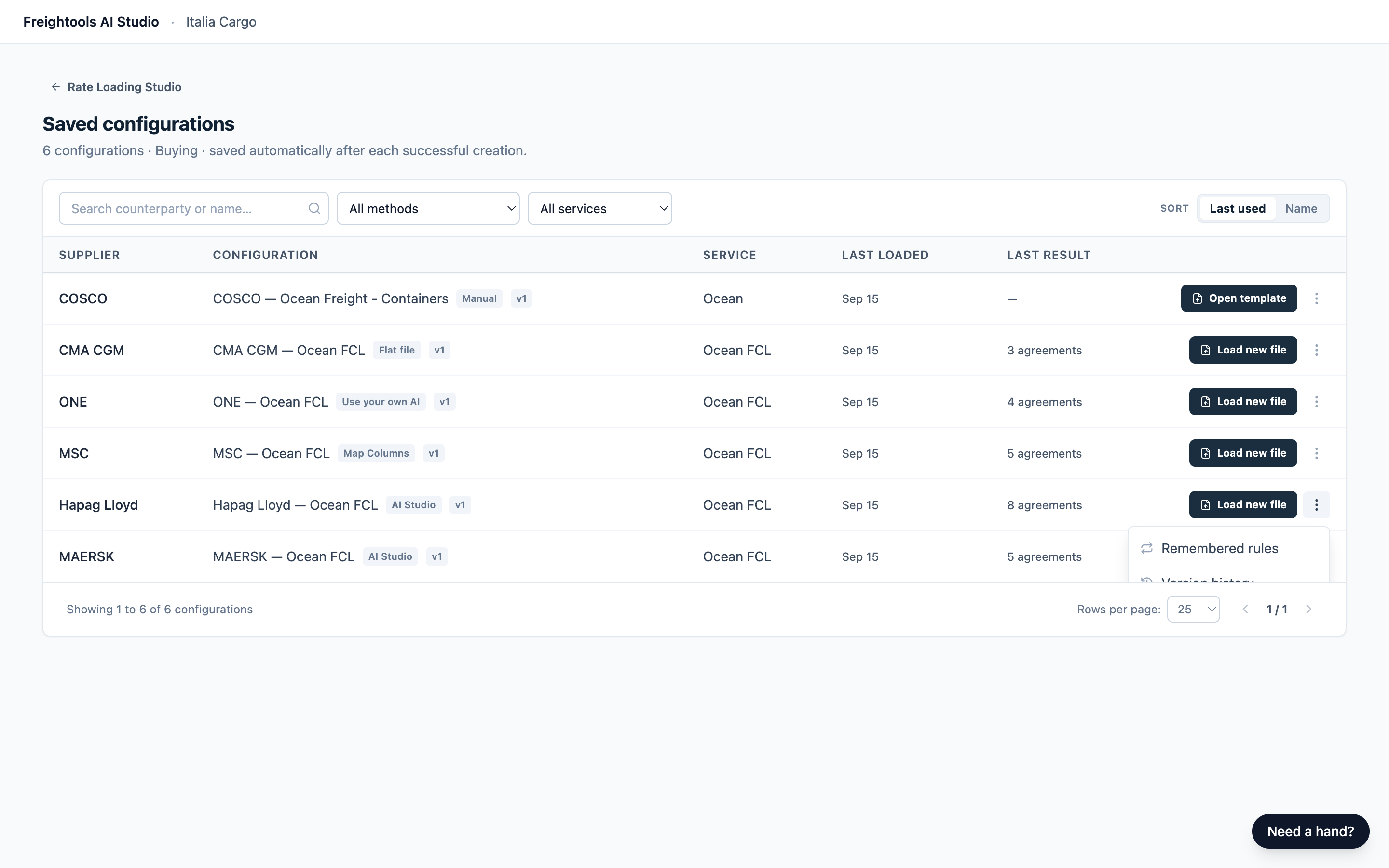
Task: Click SUPPLIER column header
Action: [x=90, y=255]
